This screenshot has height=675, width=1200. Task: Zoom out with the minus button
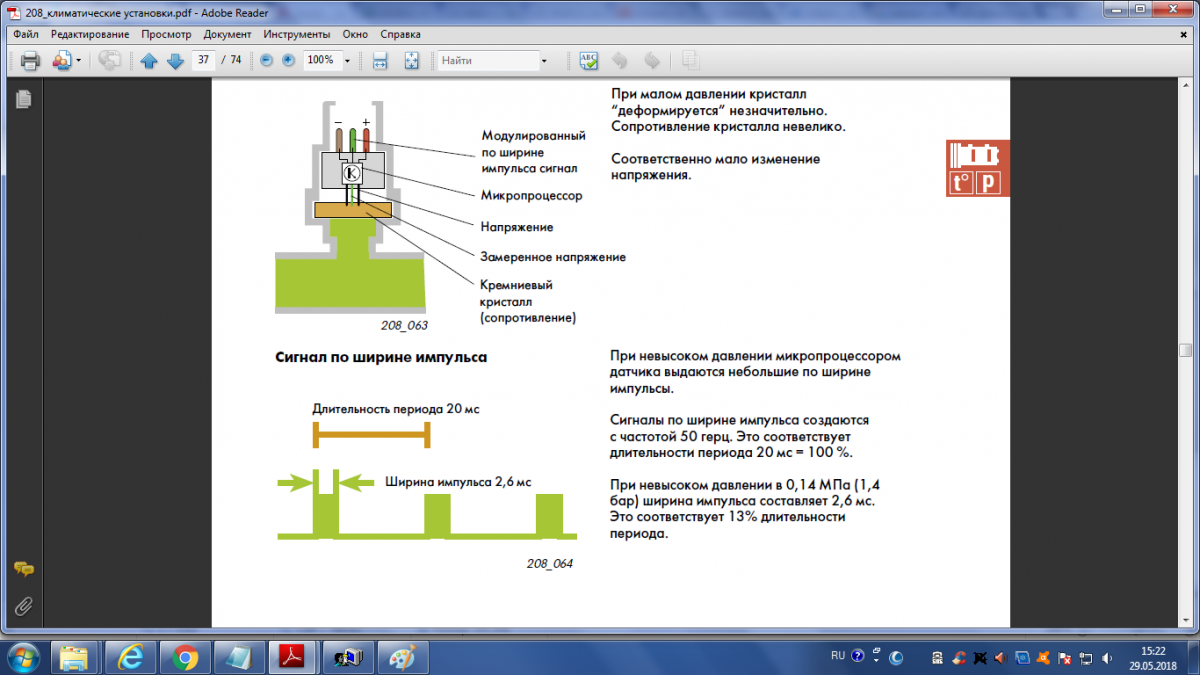pos(266,60)
